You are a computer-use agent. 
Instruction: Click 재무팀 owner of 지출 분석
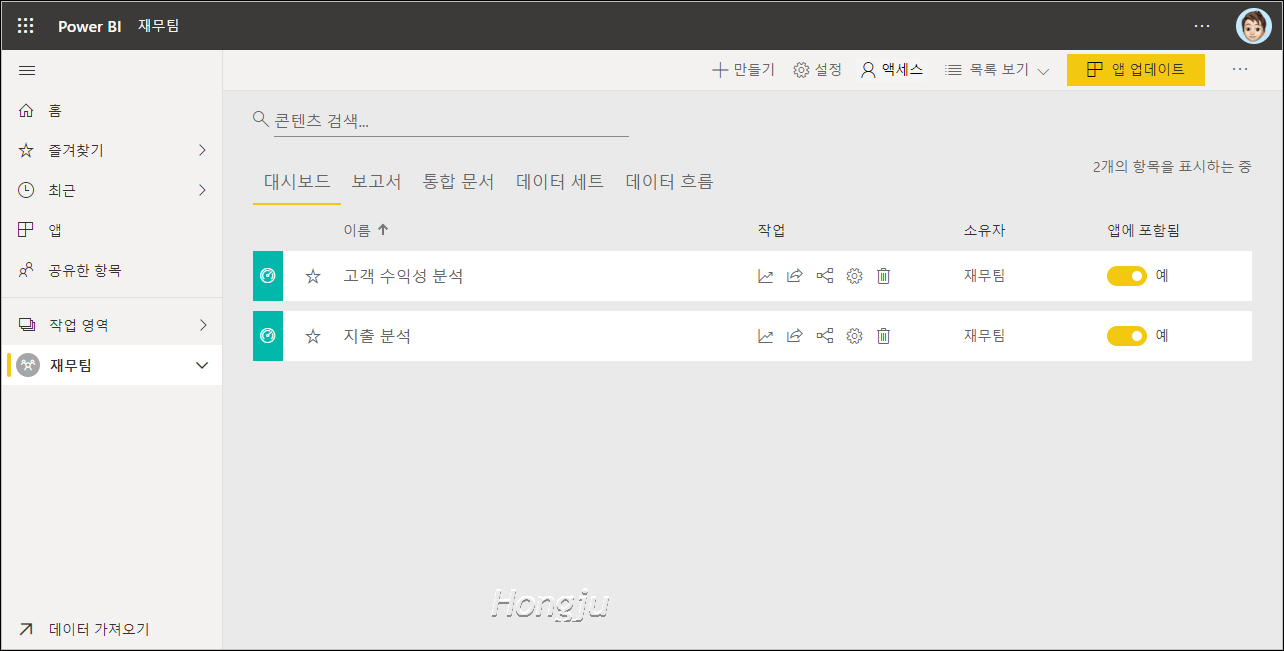click(x=985, y=336)
